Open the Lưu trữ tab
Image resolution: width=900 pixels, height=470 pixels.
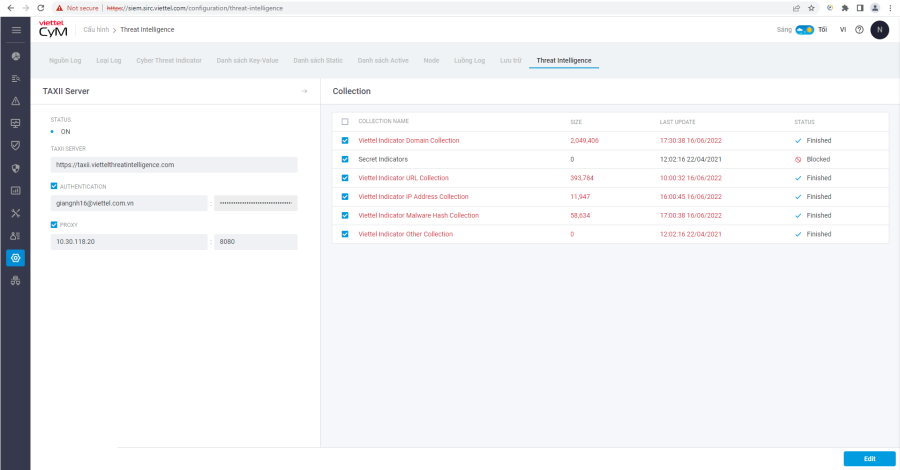pyautogui.click(x=510, y=60)
